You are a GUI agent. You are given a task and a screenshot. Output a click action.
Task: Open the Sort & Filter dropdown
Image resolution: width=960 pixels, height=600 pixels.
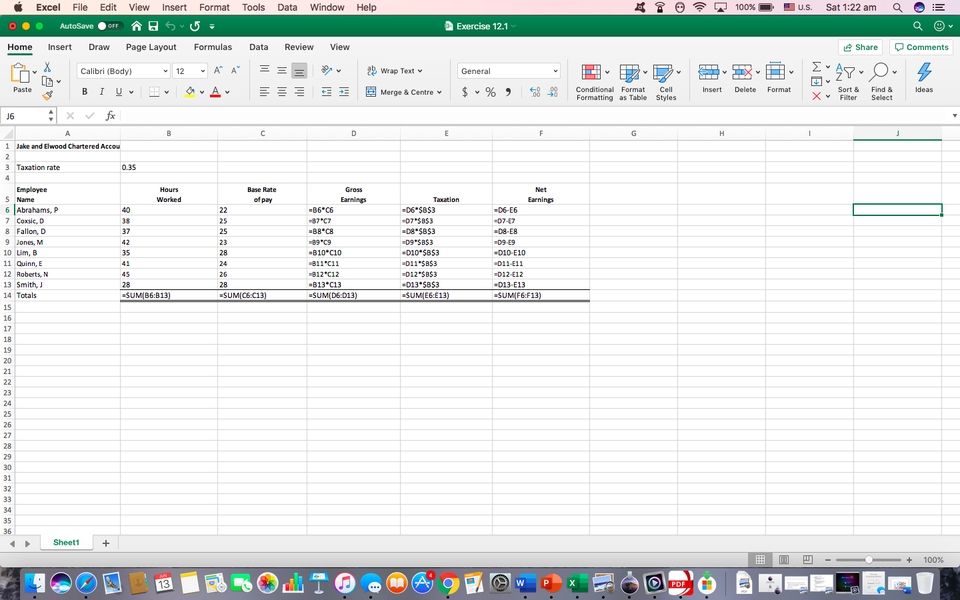coord(849,81)
